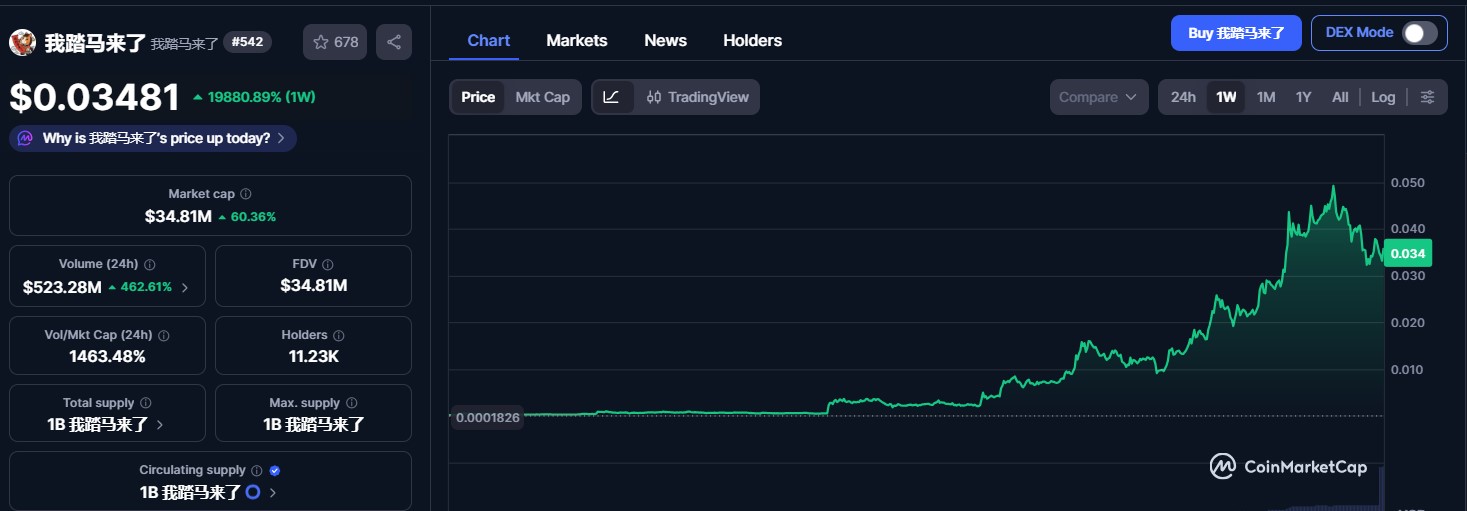Click the coin logo avatar
The width and height of the screenshot is (1467, 511).
pos(22,42)
